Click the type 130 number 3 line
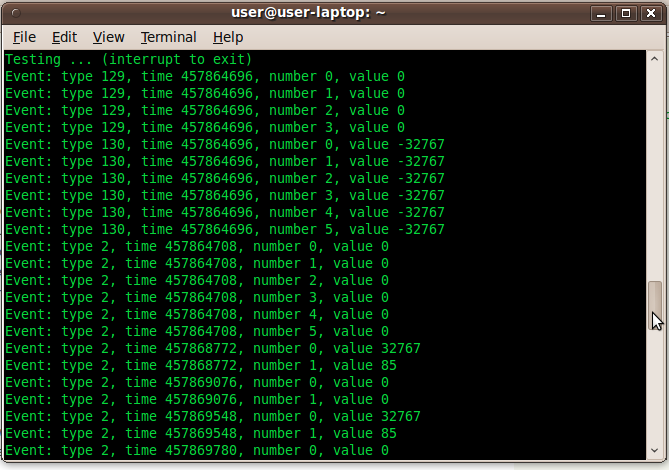669x470 pixels. point(225,195)
